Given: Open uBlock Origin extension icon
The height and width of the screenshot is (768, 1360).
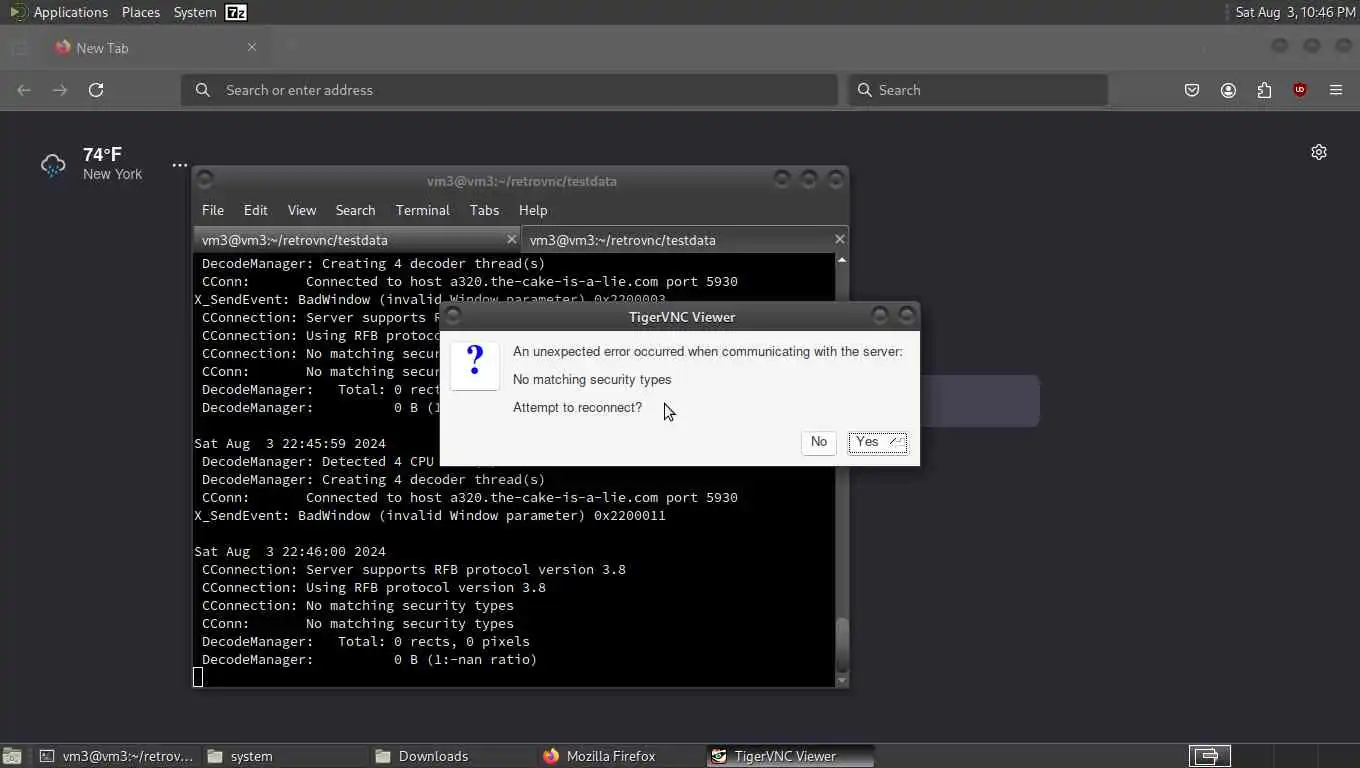Looking at the screenshot, I should pyautogui.click(x=1300, y=90).
